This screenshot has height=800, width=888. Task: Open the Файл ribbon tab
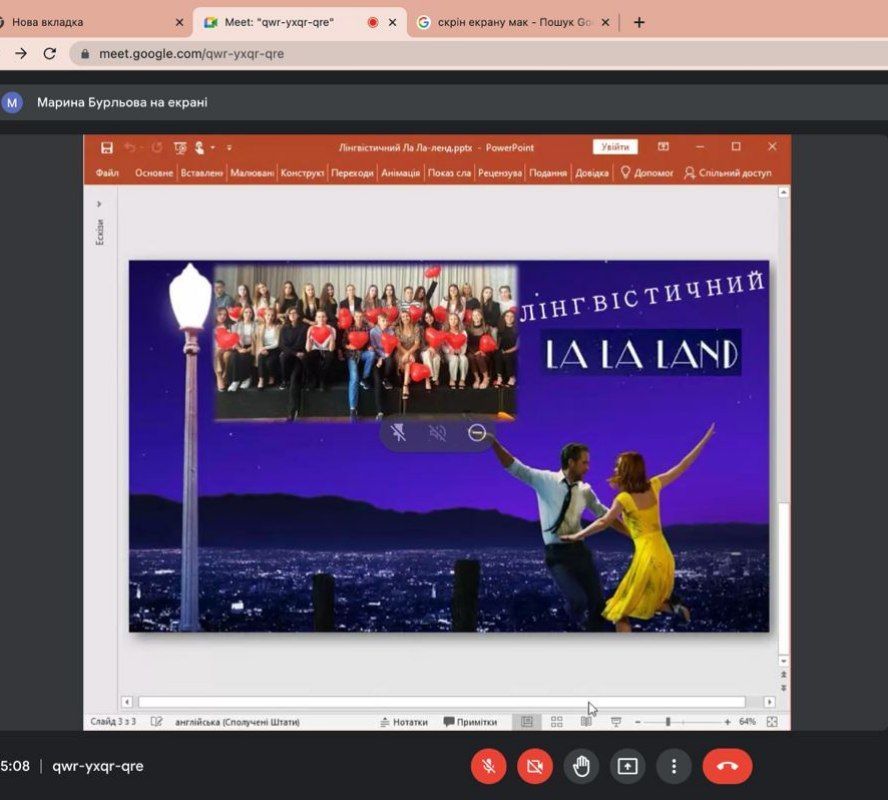coord(107,173)
